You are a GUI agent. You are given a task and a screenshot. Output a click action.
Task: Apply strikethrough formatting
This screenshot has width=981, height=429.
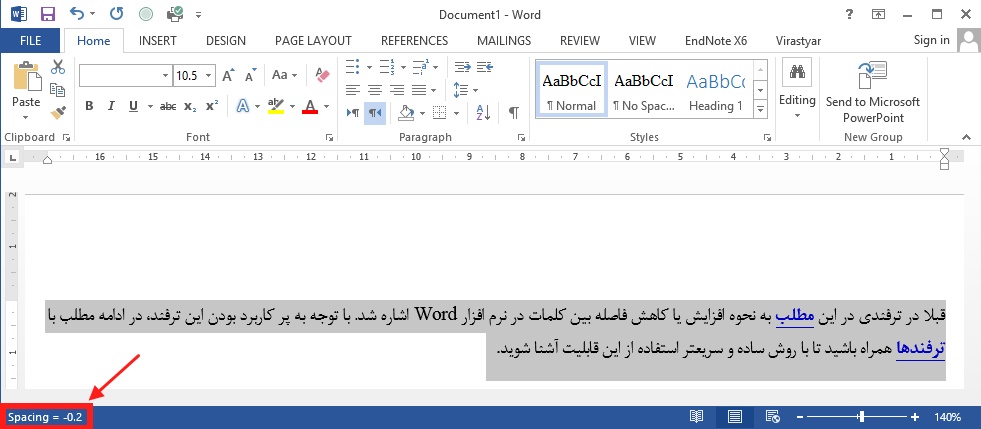click(x=167, y=106)
